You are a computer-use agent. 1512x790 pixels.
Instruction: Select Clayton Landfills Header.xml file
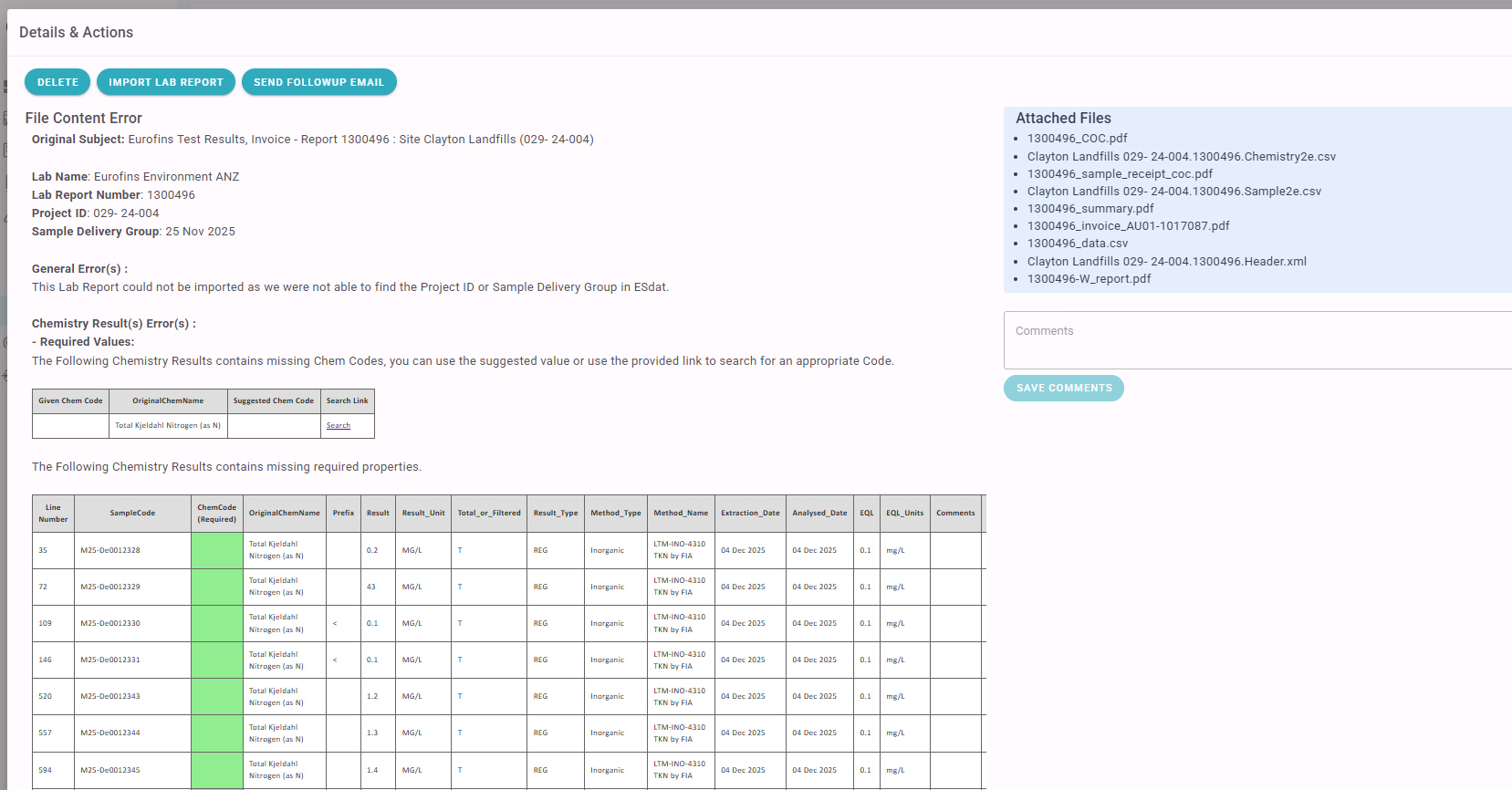[x=1167, y=262]
